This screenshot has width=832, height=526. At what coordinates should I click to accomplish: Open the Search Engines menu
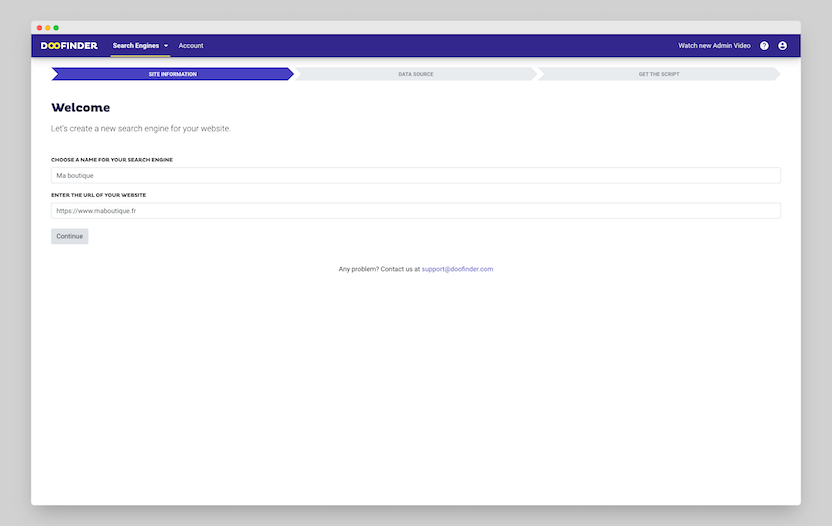tap(136, 46)
